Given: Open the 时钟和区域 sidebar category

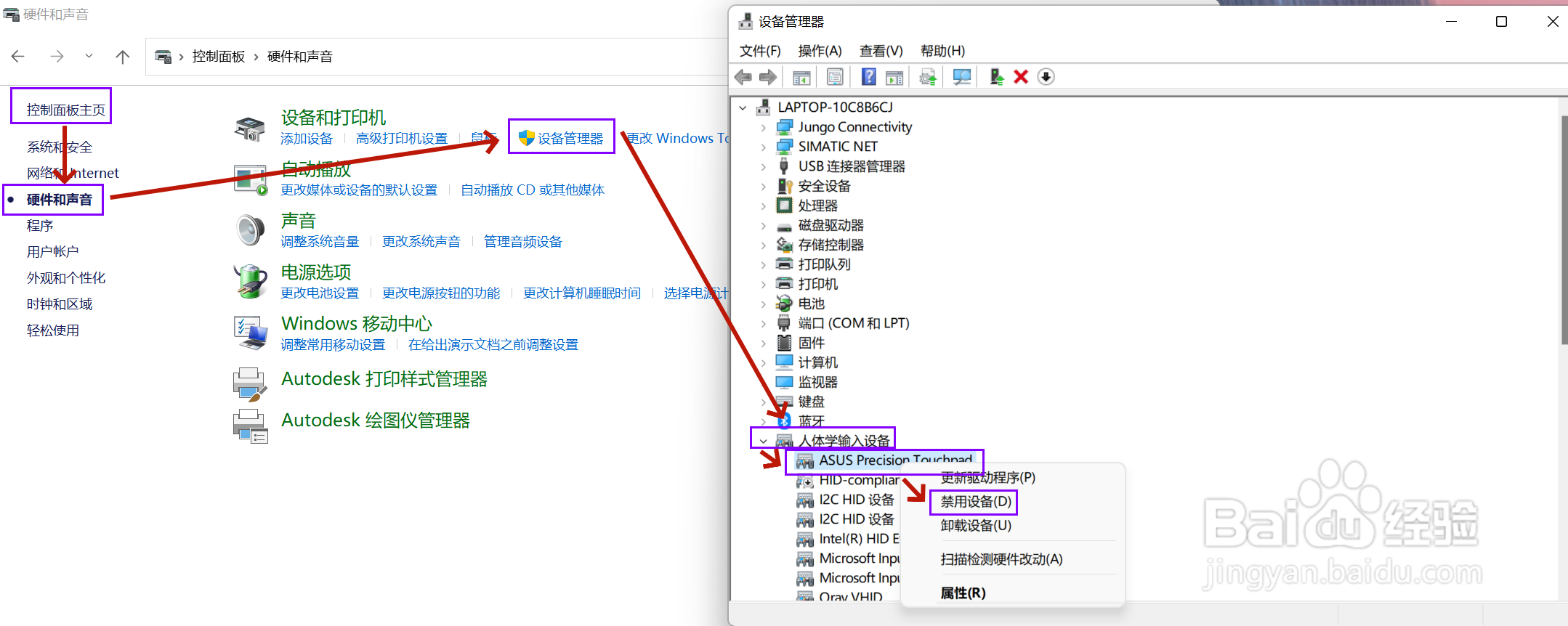Looking at the screenshot, I should (x=60, y=304).
